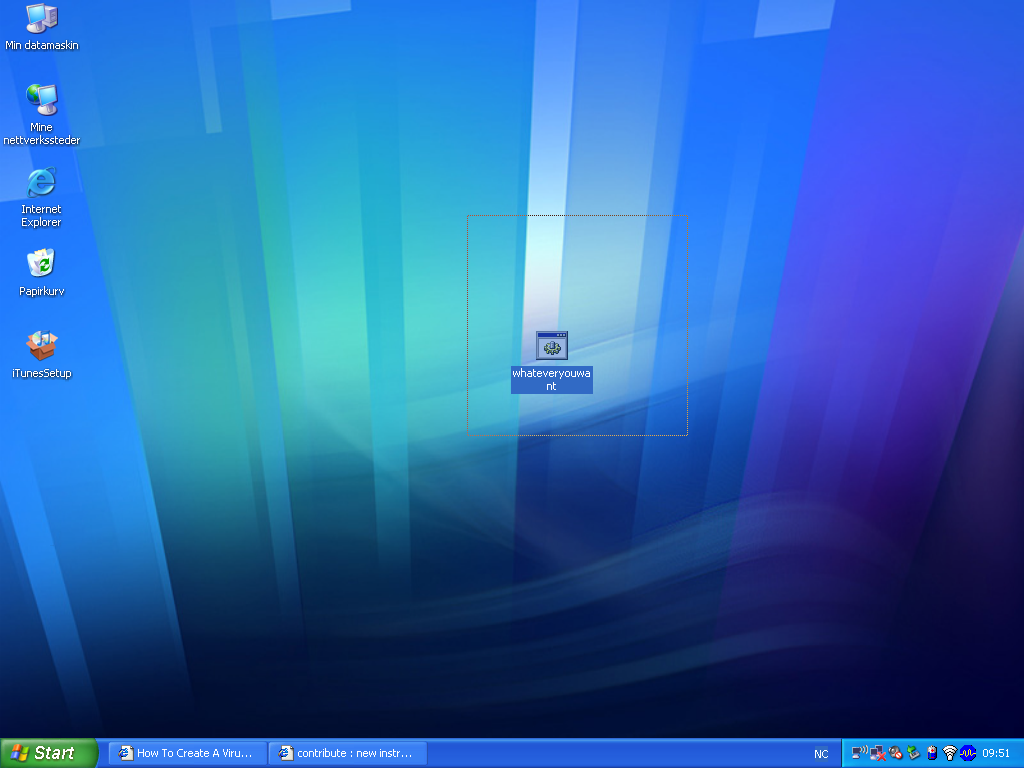This screenshot has width=1024, height=768.
Task: Click the muted volume speaker tray icon
Action: pos(895,753)
